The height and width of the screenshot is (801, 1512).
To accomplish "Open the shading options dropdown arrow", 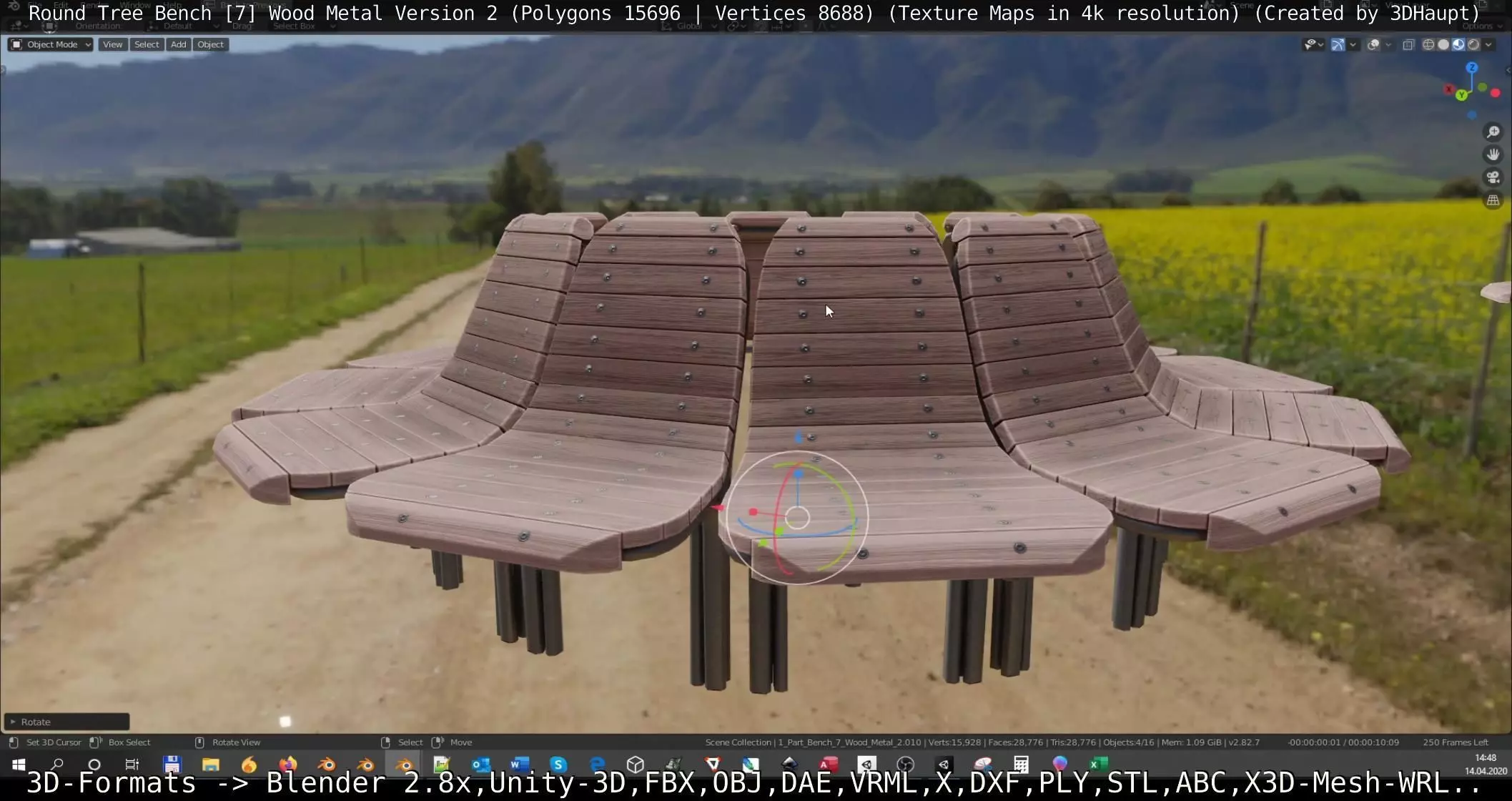I will 1488,44.
